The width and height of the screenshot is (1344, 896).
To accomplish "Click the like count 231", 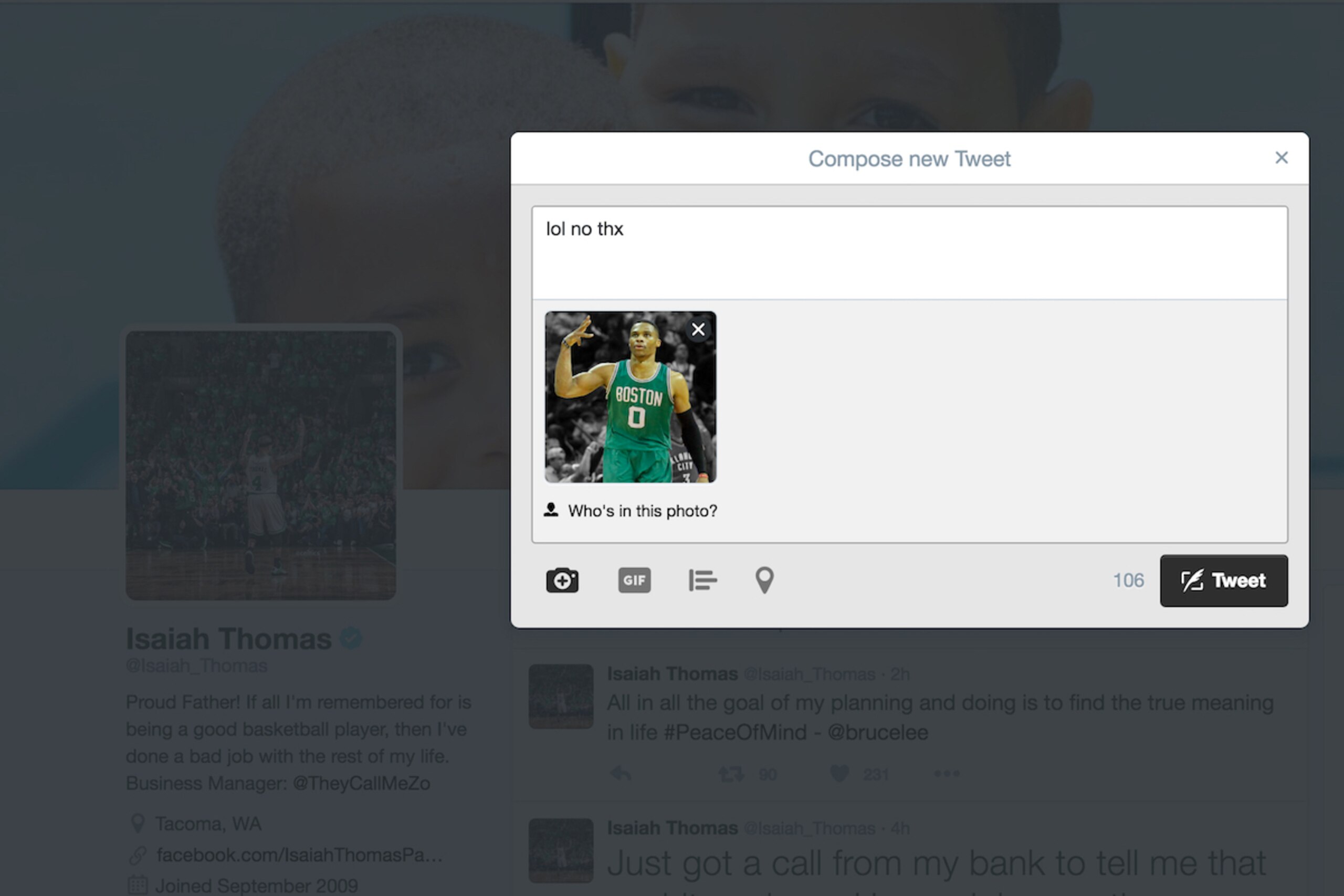I will [876, 775].
